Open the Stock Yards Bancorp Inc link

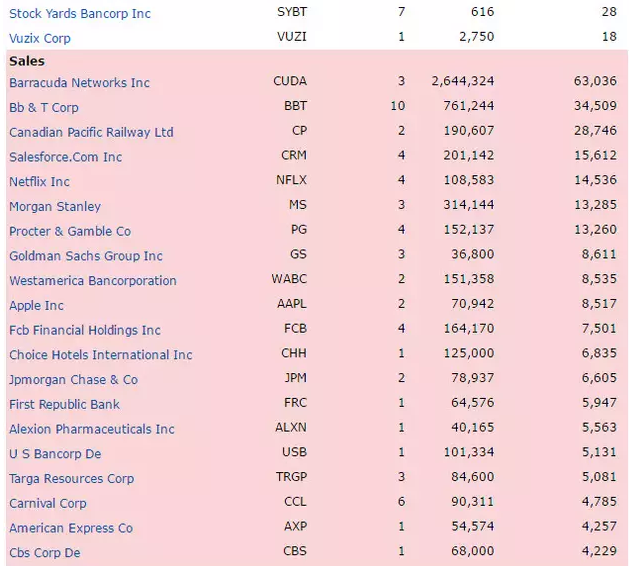[80, 14]
